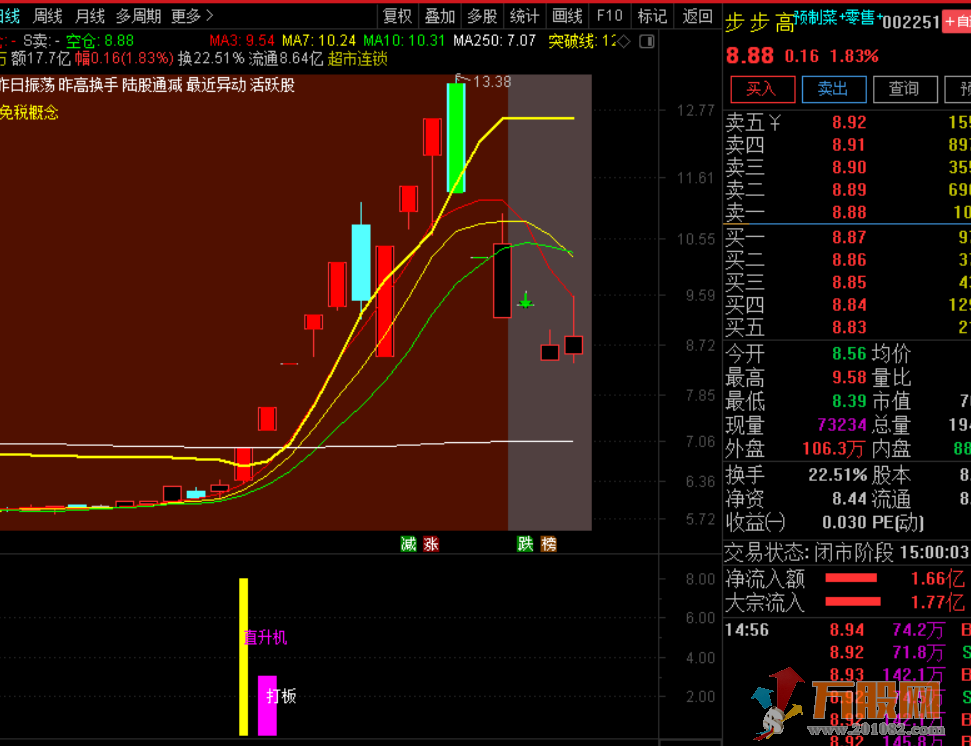Click the 最高 value 9.58

pos(848,377)
